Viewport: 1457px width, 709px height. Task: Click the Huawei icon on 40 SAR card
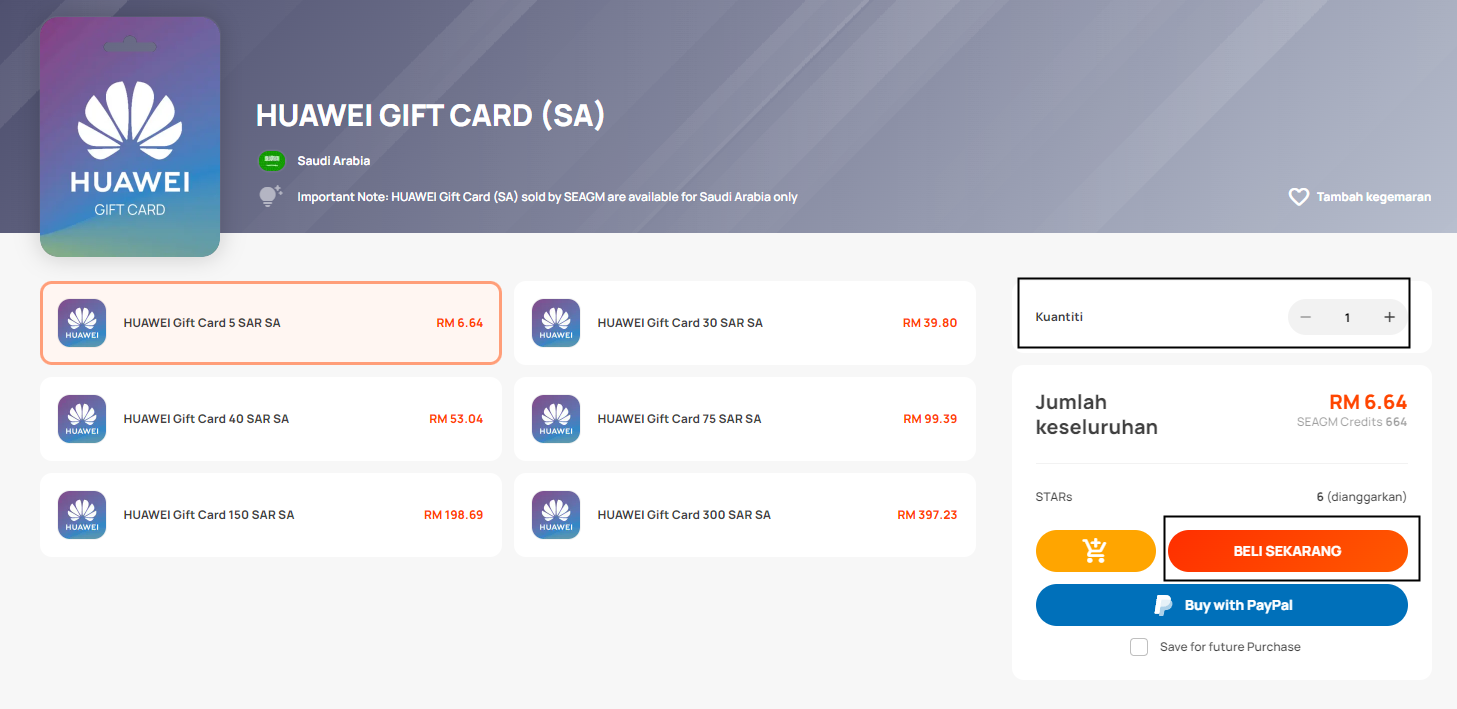[x=82, y=419]
